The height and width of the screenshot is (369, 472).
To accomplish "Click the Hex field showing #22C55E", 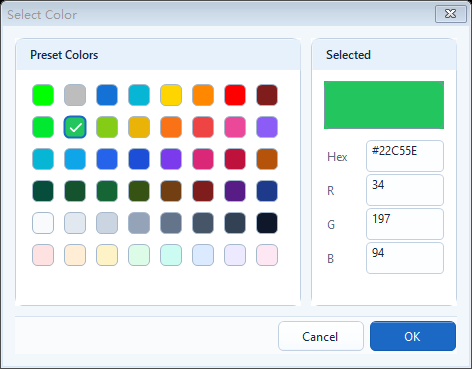I will (x=405, y=156).
